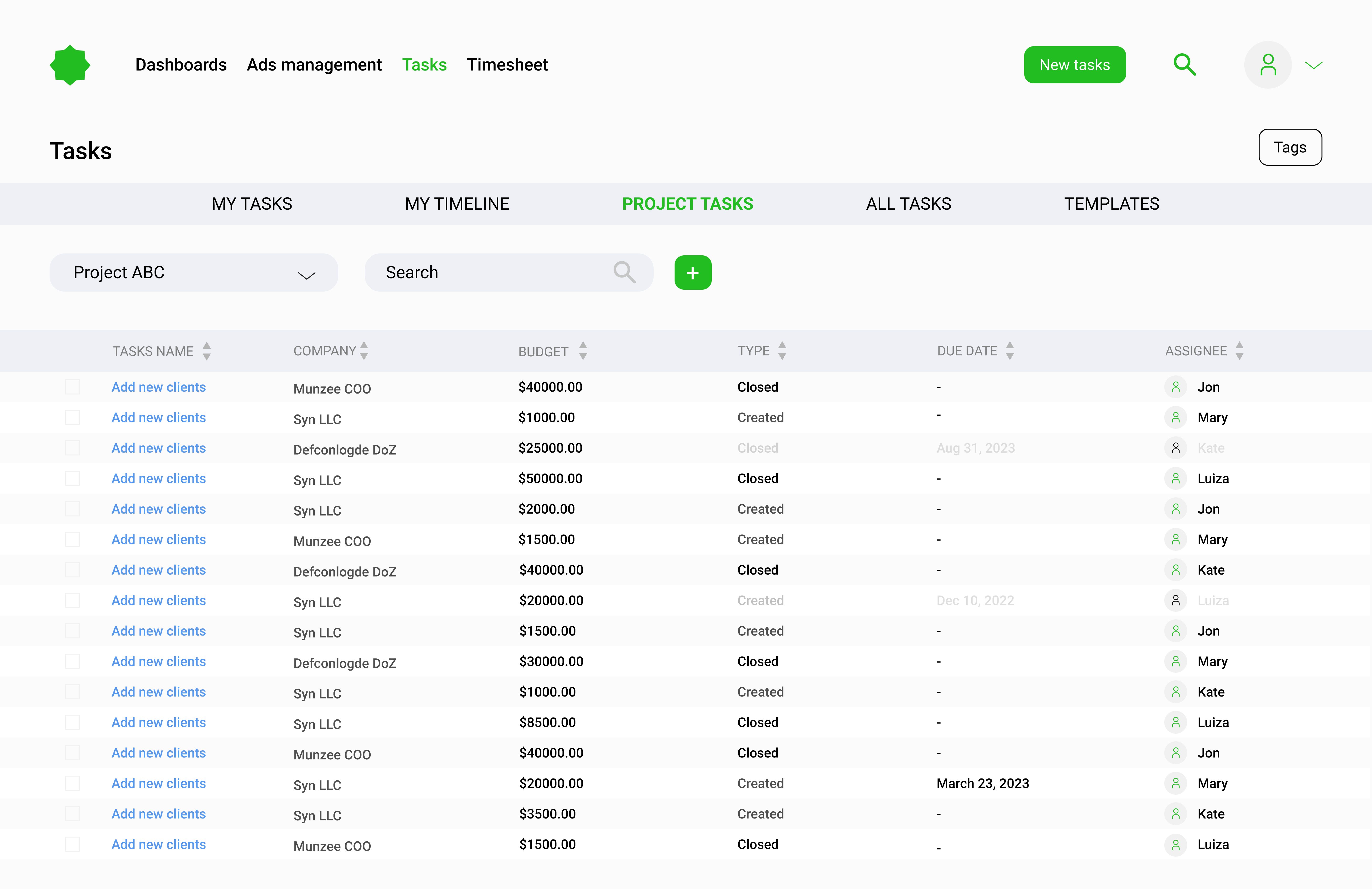Click Luiza's avatar in the $50000.00 row
The width and height of the screenshot is (1372, 889).
coord(1175,479)
